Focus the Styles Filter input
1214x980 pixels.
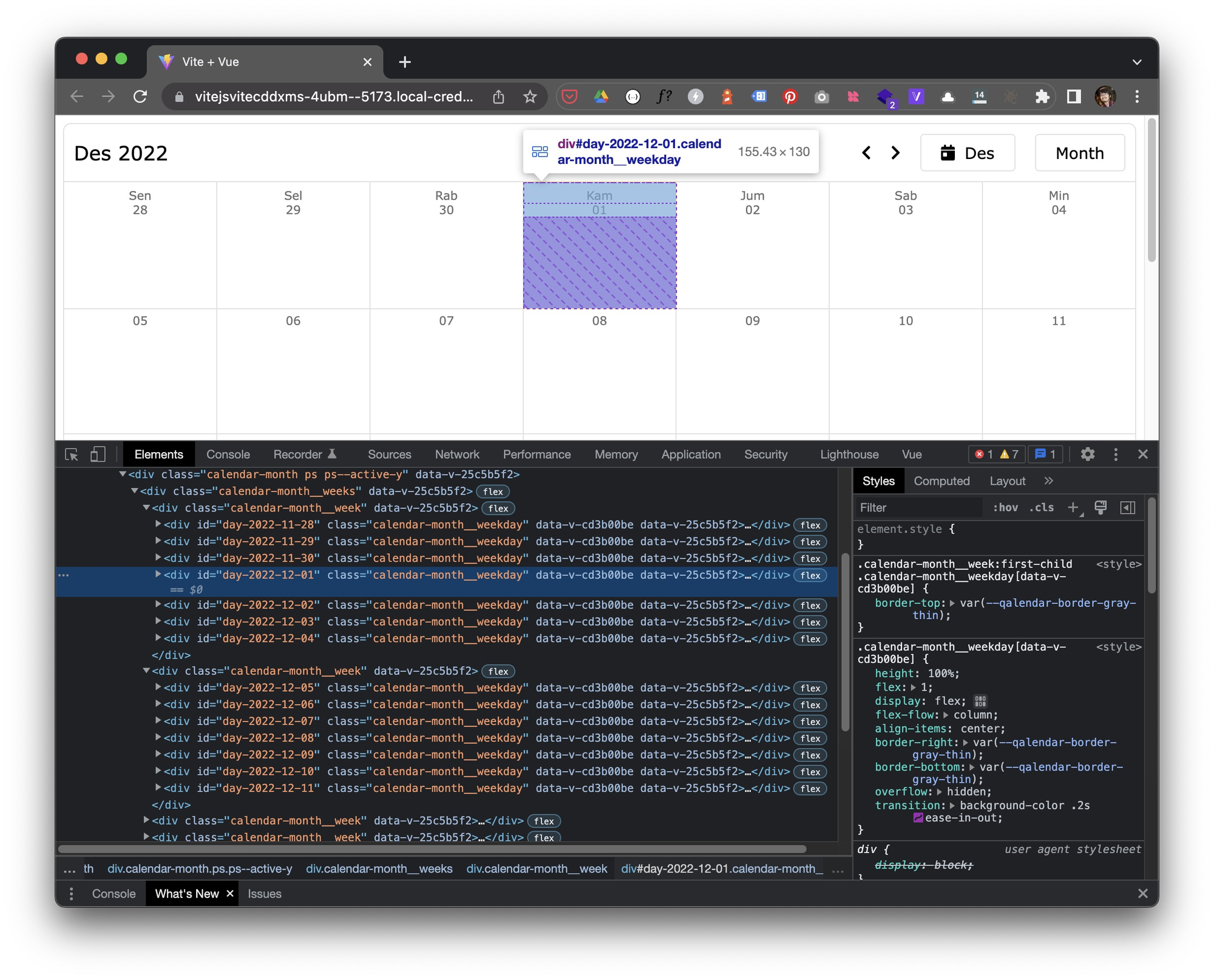point(919,507)
